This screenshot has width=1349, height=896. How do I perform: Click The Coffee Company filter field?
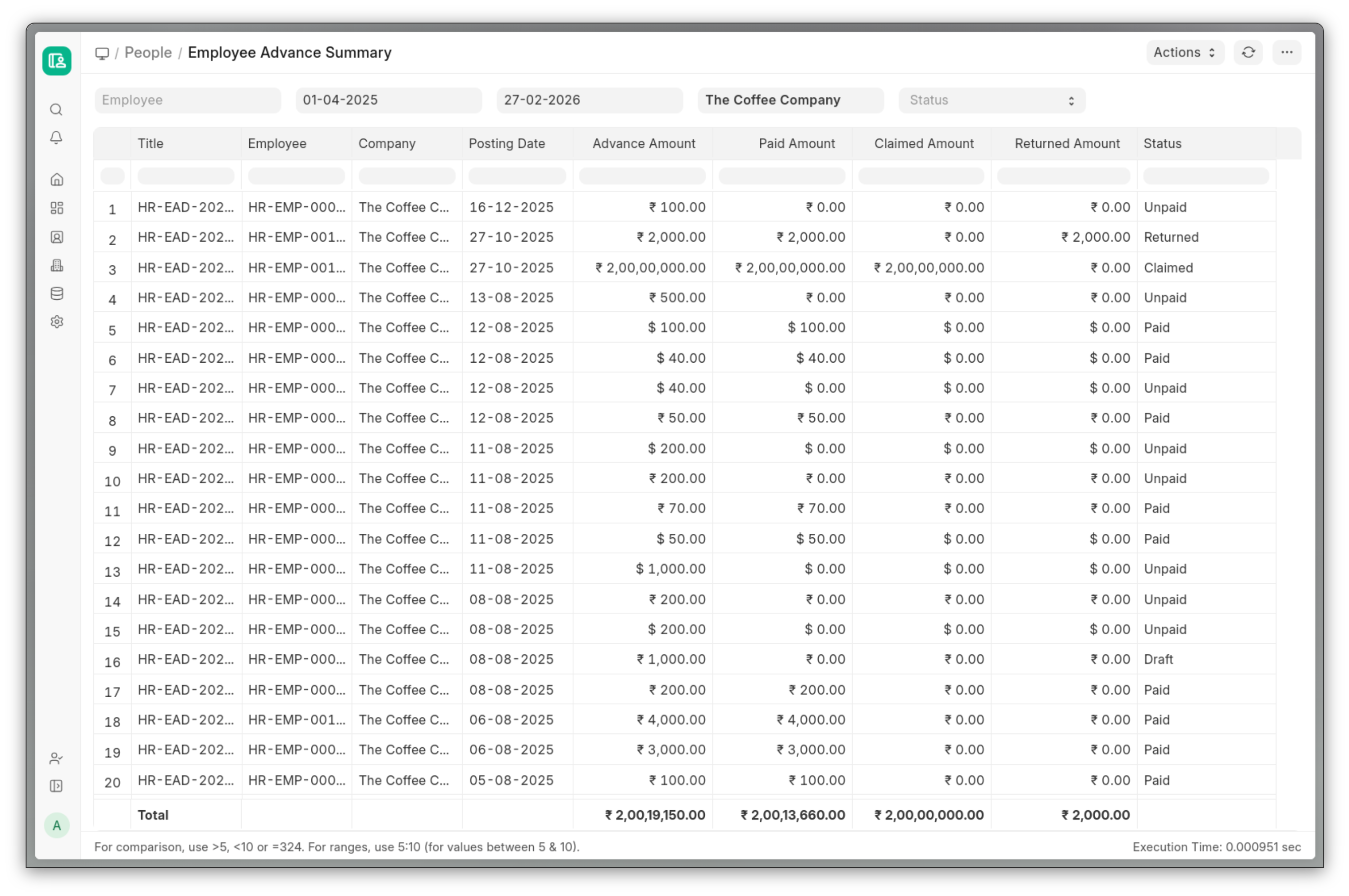coord(790,100)
